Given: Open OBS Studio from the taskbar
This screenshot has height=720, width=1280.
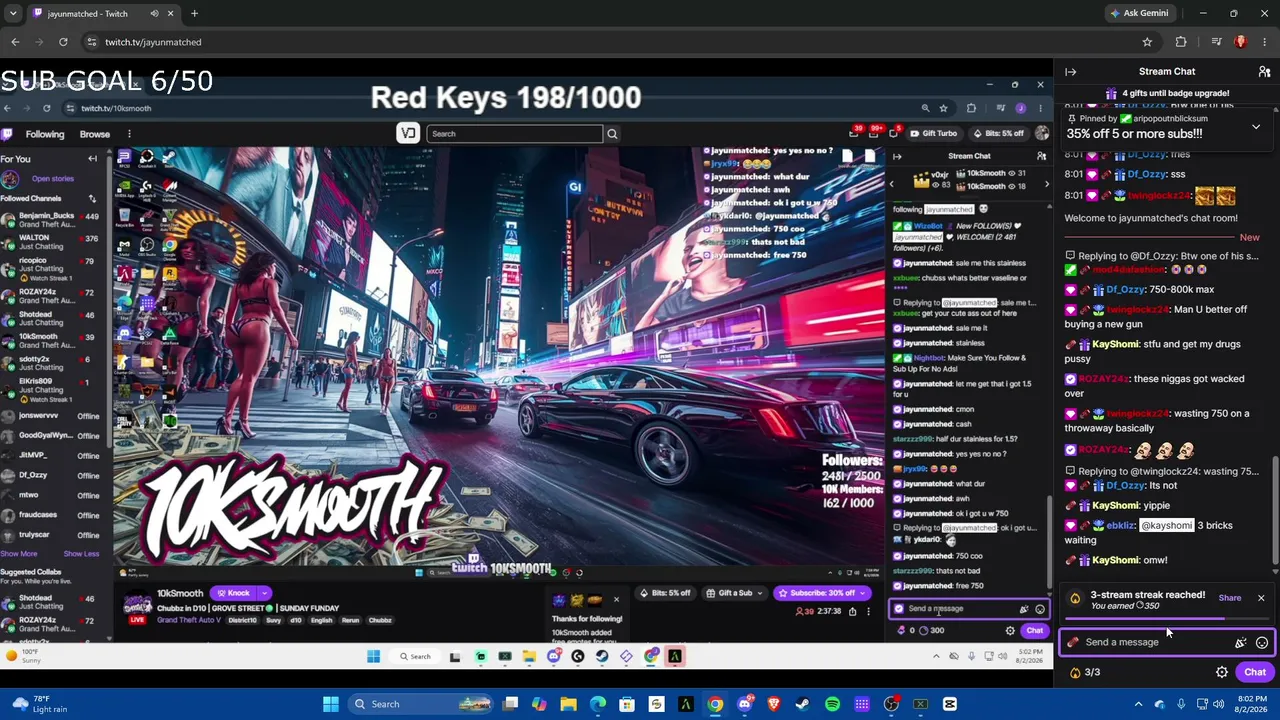Looking at the screenshot, I should click(891, 704).
